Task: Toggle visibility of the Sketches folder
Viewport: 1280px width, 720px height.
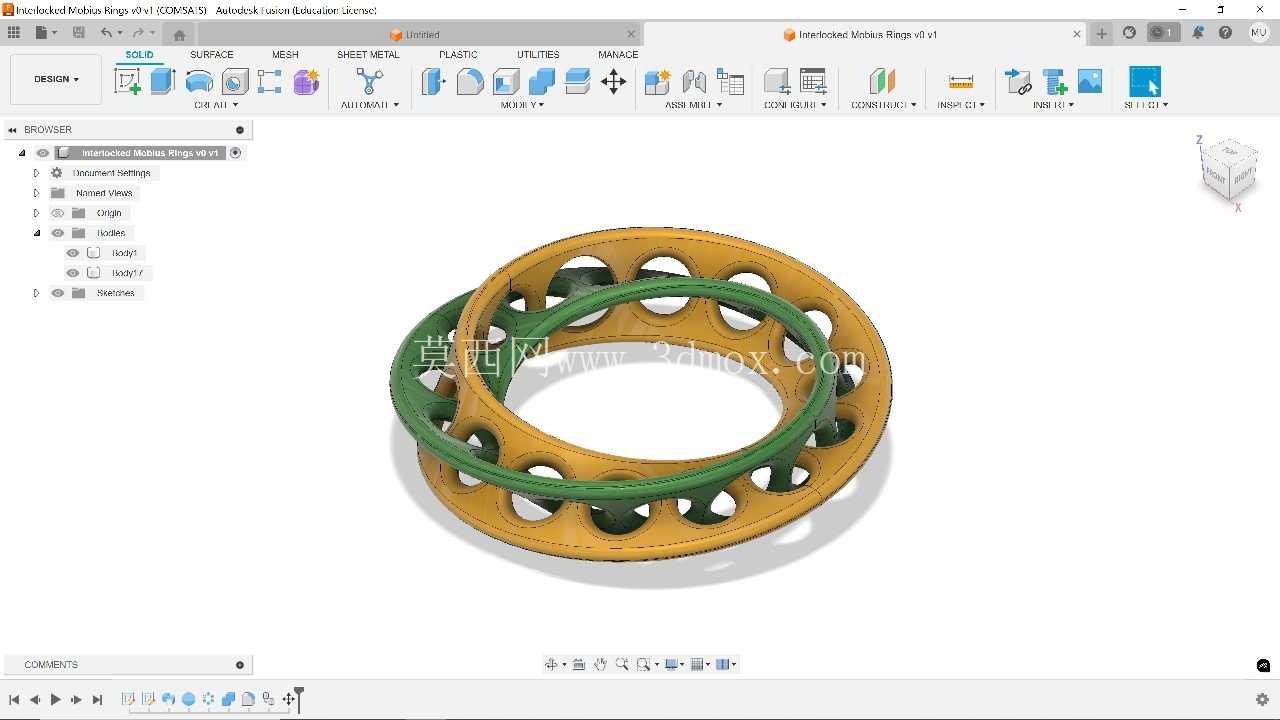Action: pyautogui.click(x=58, y=293)
